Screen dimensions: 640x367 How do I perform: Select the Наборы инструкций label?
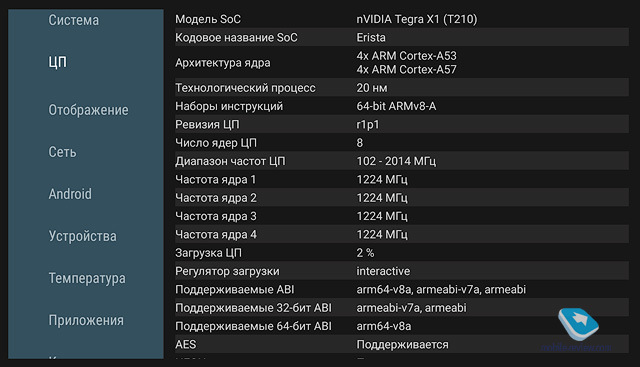pos(229,106)
